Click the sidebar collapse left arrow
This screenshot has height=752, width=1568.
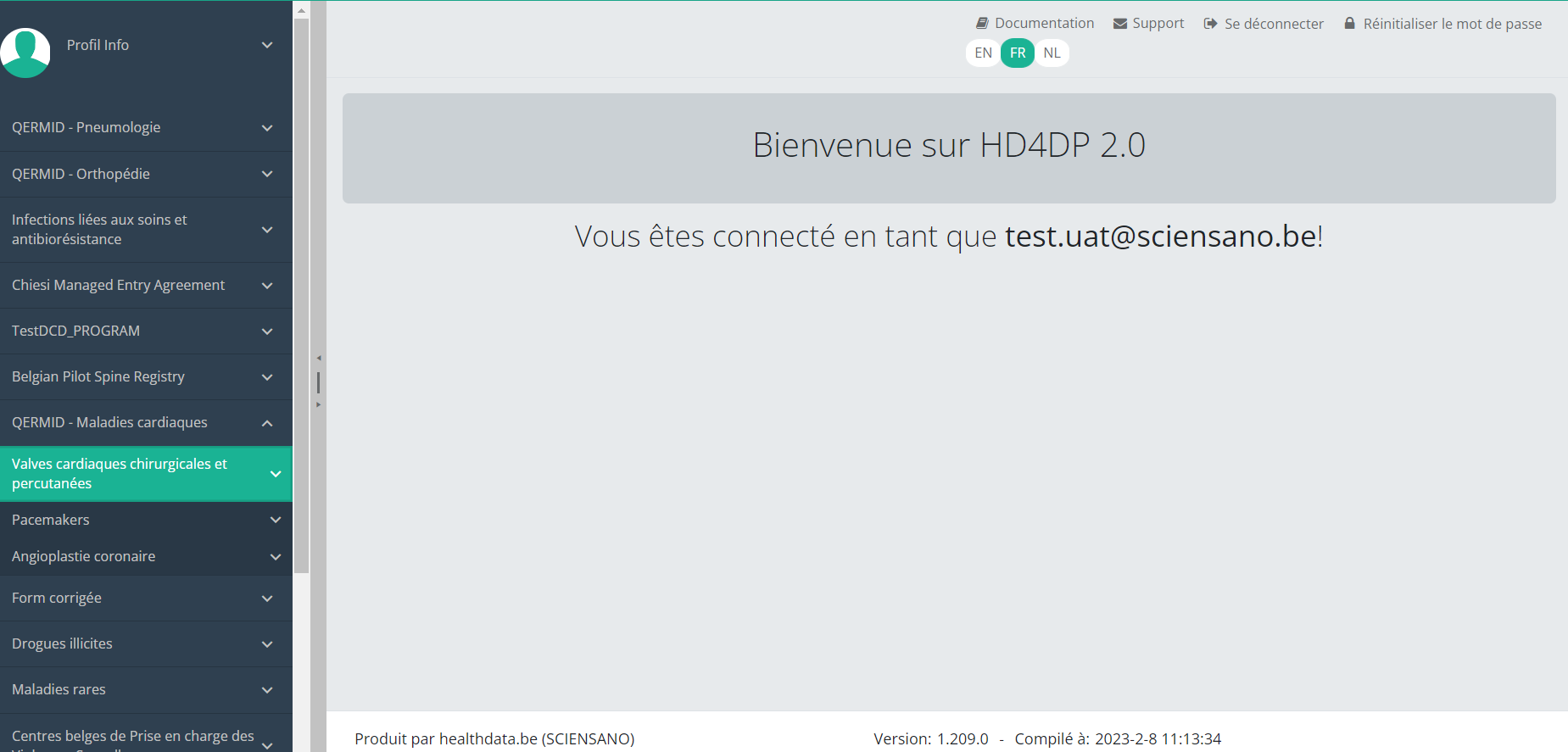319,358
